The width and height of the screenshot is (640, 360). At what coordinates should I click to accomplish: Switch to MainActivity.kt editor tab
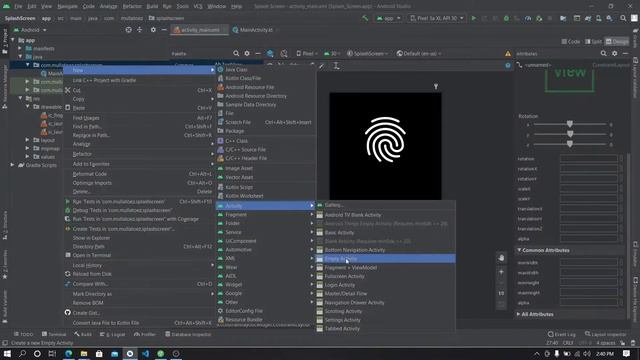[255, 30]
